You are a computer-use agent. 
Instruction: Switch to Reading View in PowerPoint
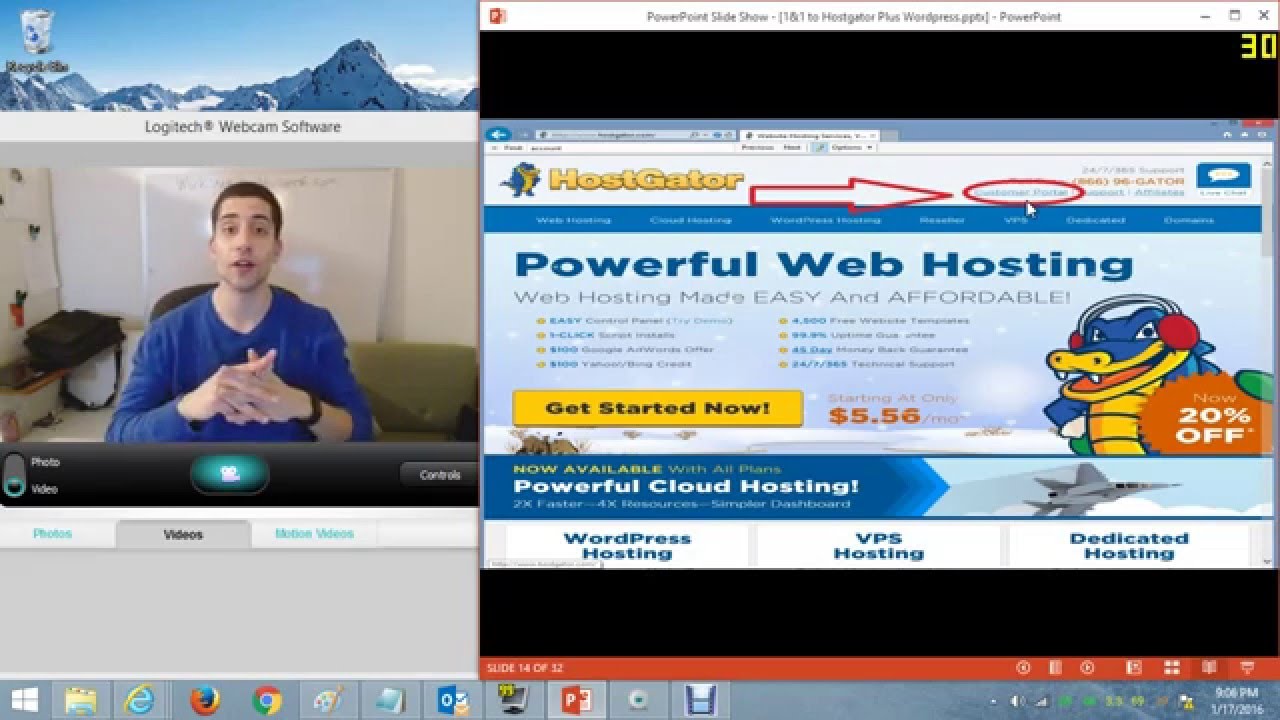(1209, 667)
